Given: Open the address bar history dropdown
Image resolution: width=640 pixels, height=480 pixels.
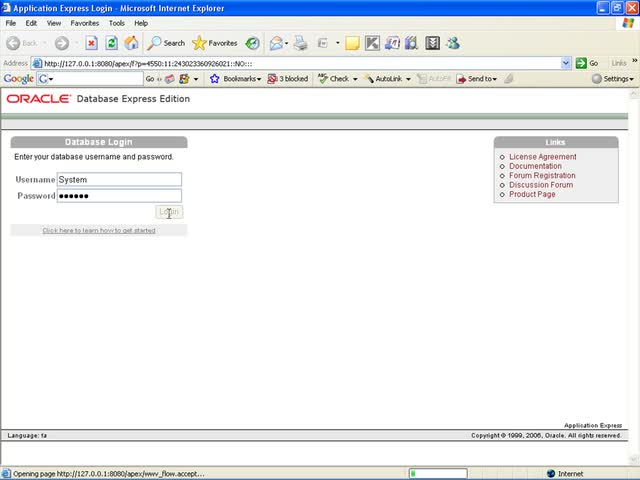Looking at the screenshot, I should [566, 63].
